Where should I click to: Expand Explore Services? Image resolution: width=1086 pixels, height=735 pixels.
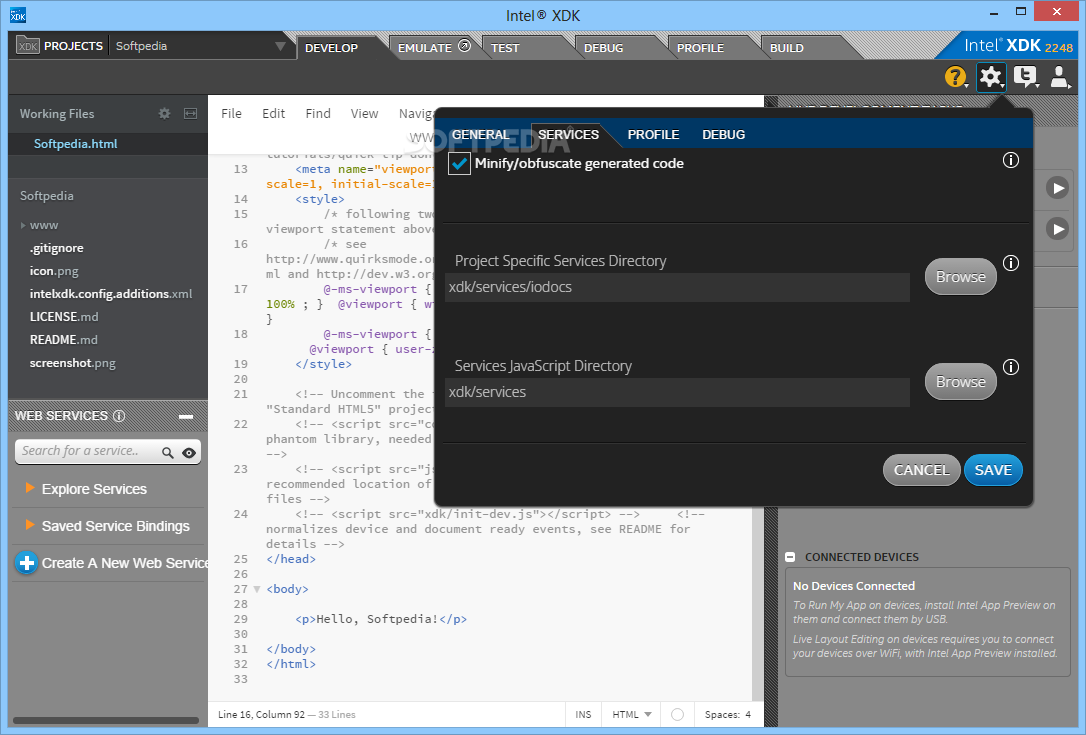pyautogui.click(x=30, y=488)
